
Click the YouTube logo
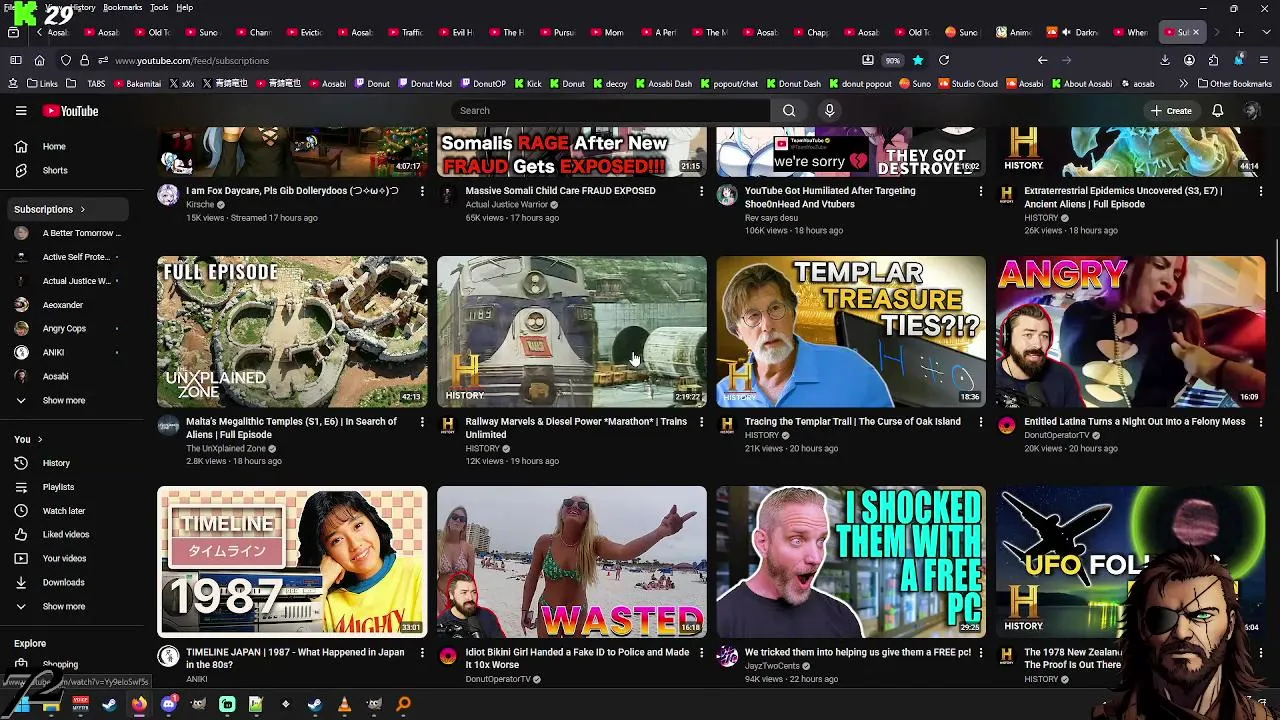tap(70, 111)
